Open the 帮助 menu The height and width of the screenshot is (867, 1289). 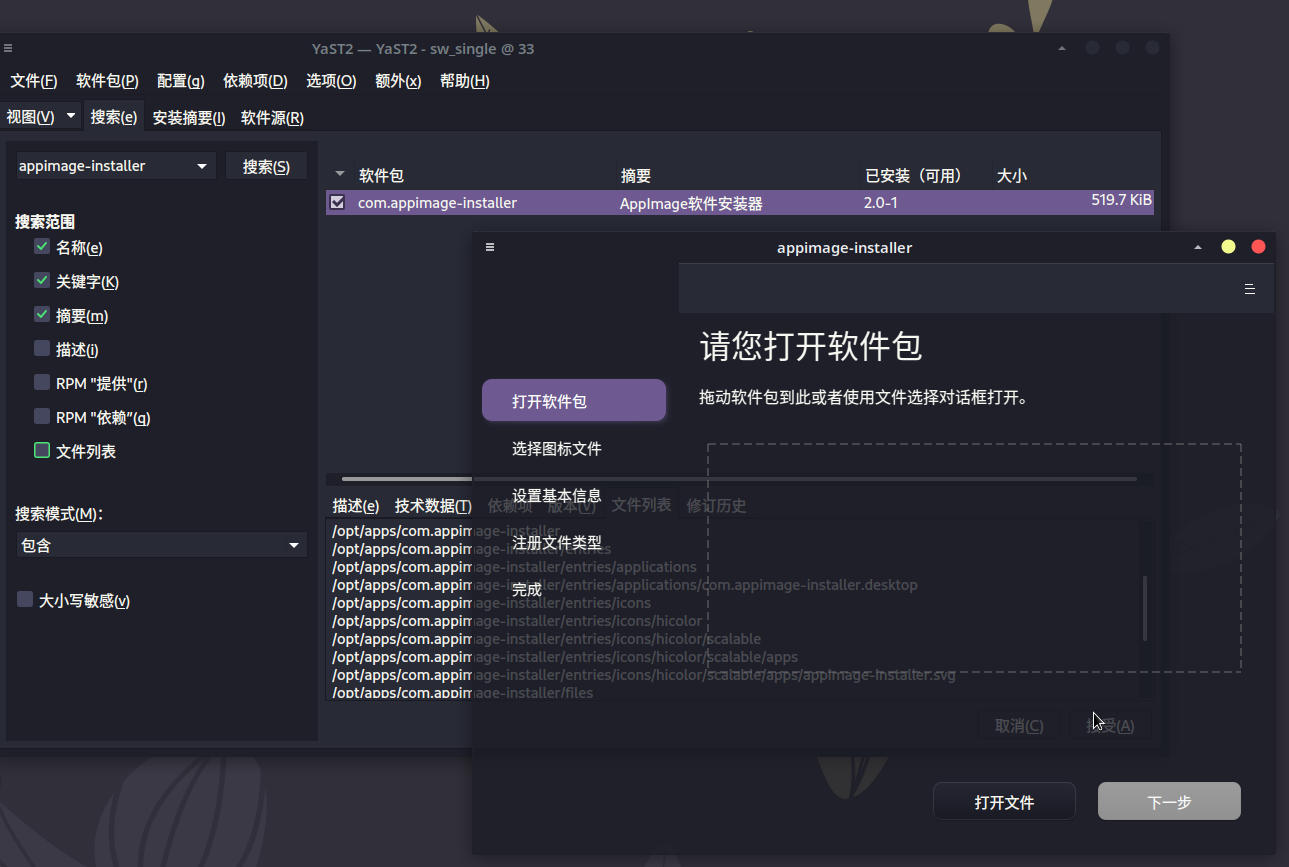tap(465, 81)
